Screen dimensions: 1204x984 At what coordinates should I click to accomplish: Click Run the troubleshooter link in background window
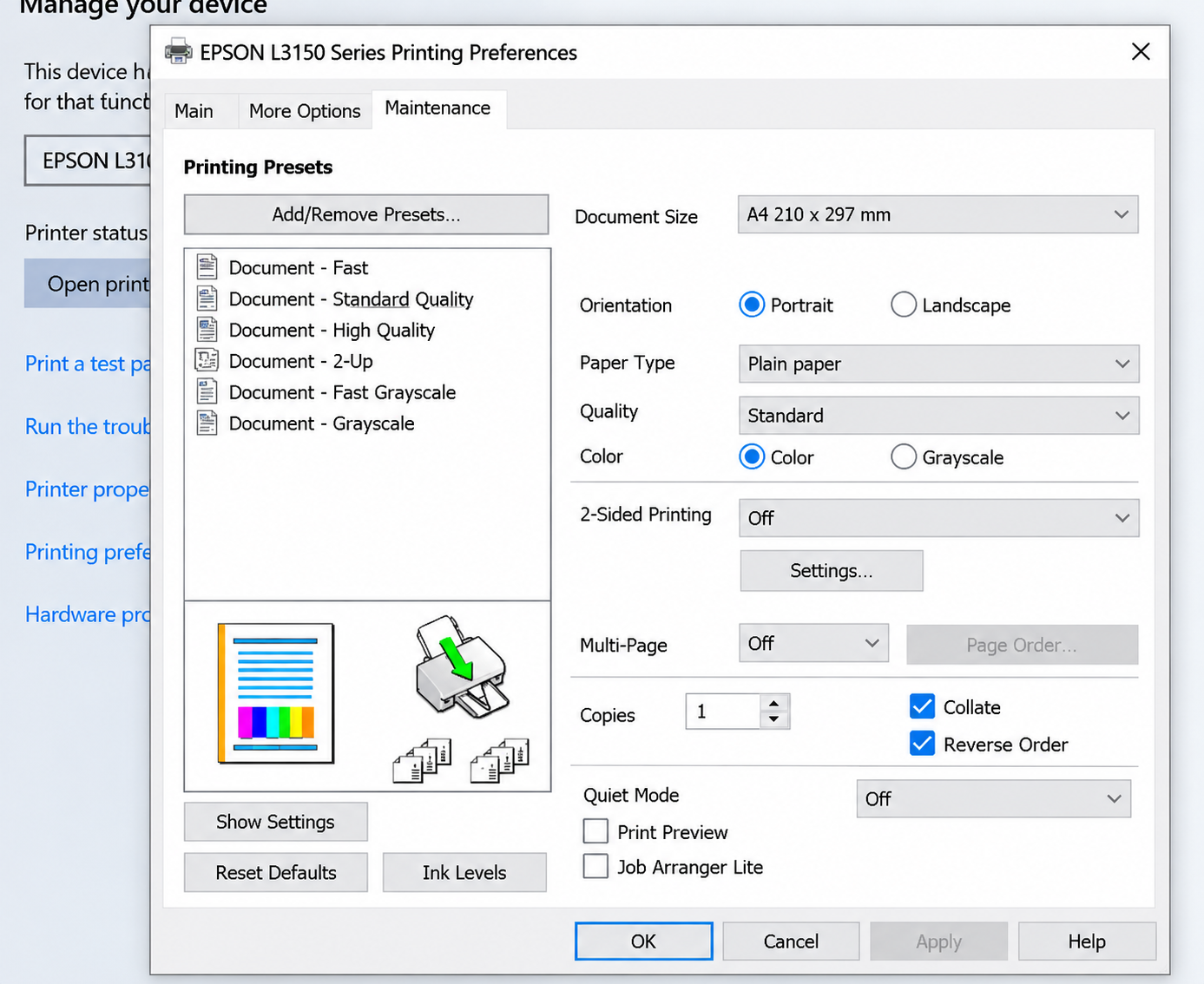coord(88,426)
